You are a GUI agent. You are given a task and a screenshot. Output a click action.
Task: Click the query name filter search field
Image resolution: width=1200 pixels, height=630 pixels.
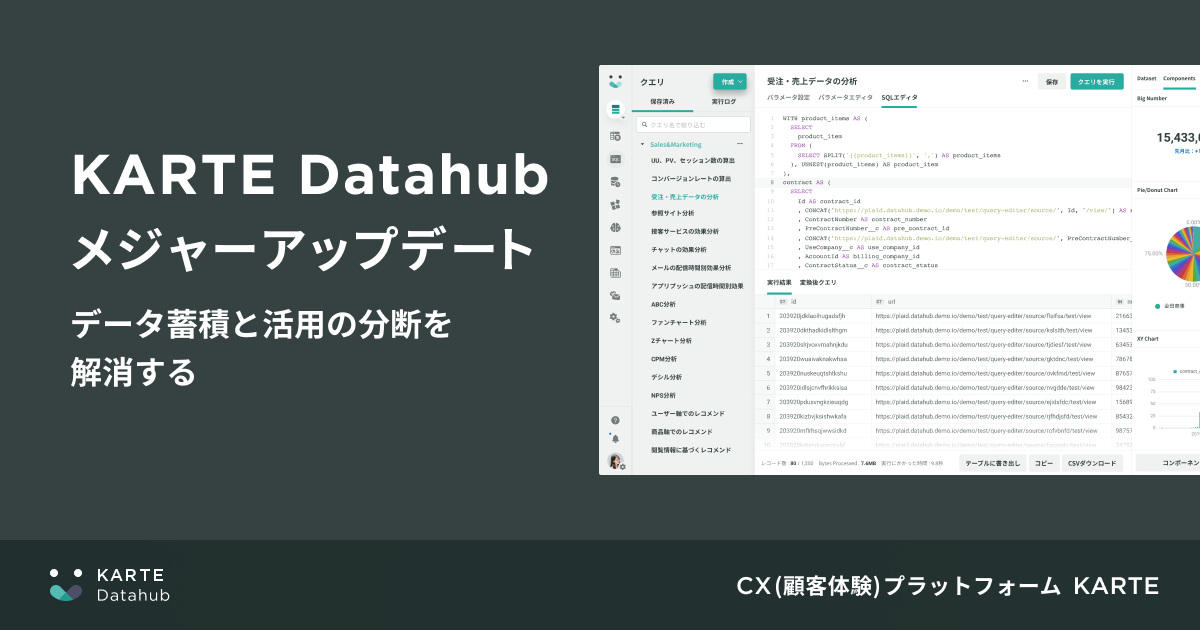point(693,125)
